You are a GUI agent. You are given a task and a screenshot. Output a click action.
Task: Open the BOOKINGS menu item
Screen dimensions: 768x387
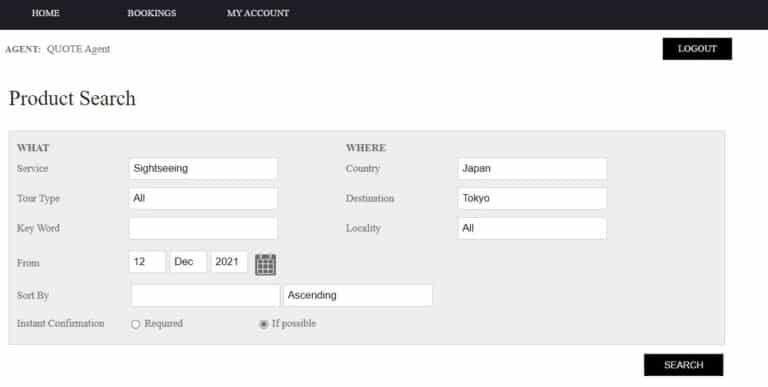pyautogui.click(x=152, y=13)
